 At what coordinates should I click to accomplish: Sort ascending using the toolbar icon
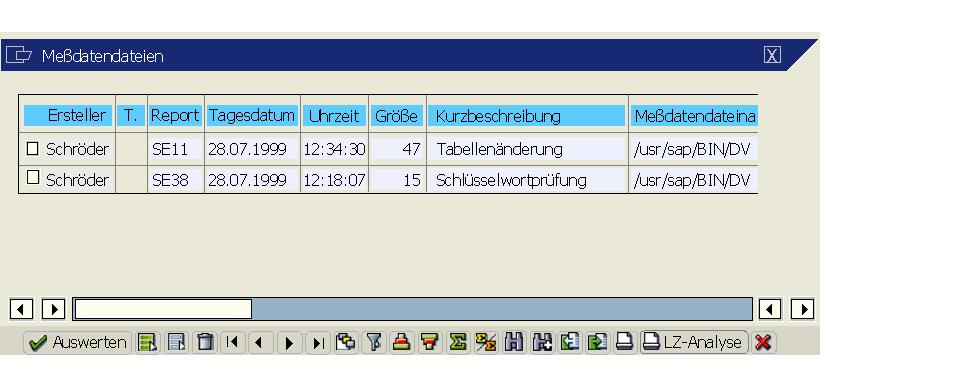click(x=401, y=342)
